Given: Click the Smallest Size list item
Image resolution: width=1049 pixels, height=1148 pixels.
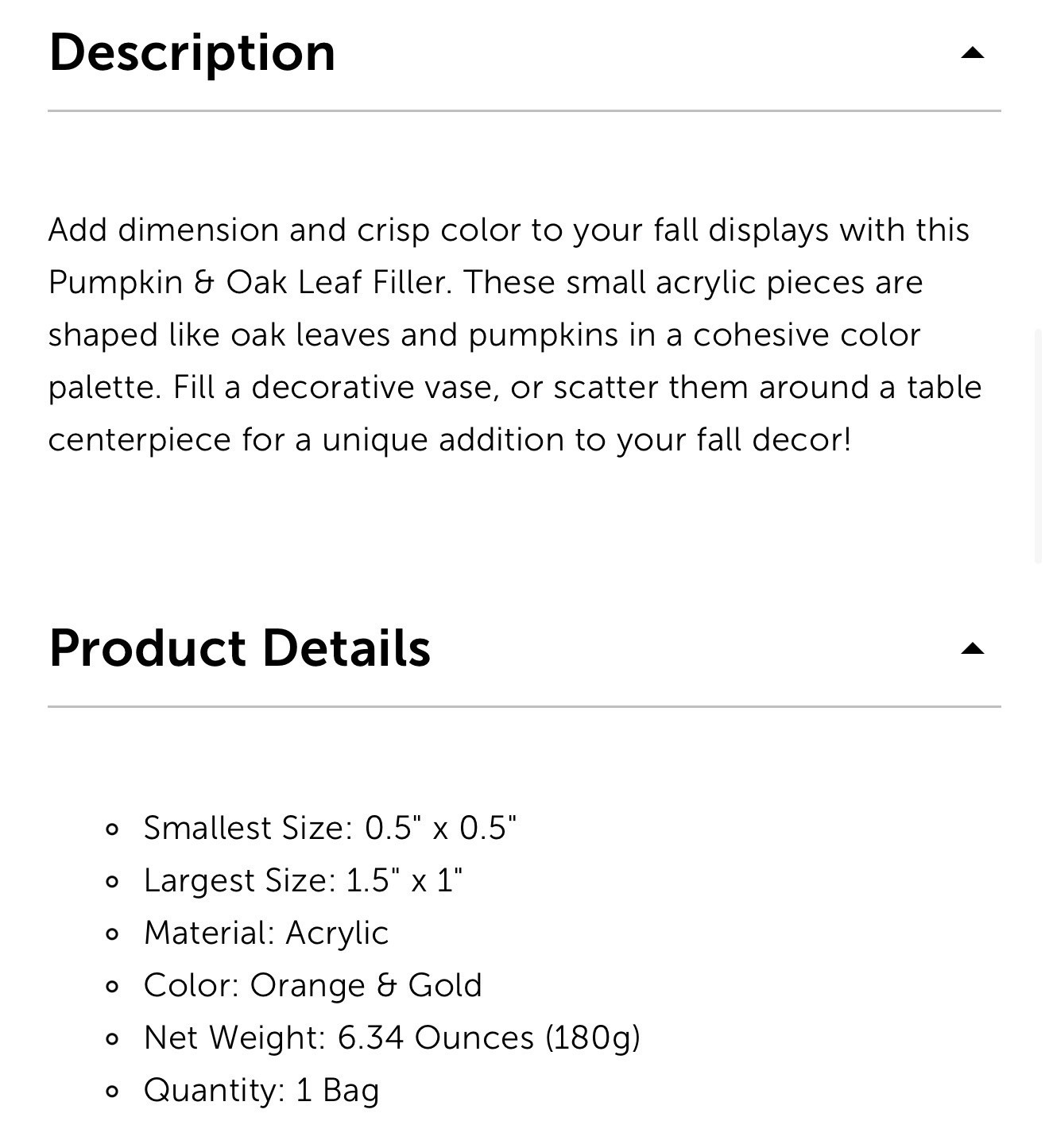Looking at the screenshot, I should coord(330,828).
